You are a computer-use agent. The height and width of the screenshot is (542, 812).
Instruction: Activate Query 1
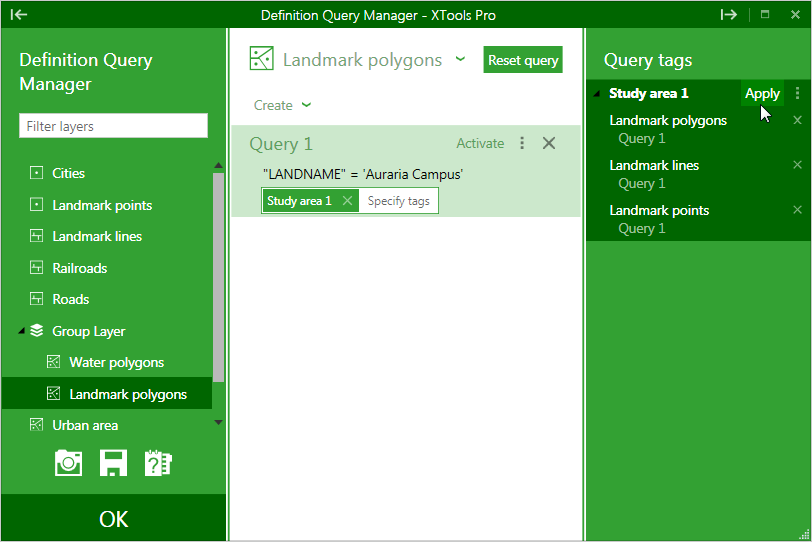480,143
